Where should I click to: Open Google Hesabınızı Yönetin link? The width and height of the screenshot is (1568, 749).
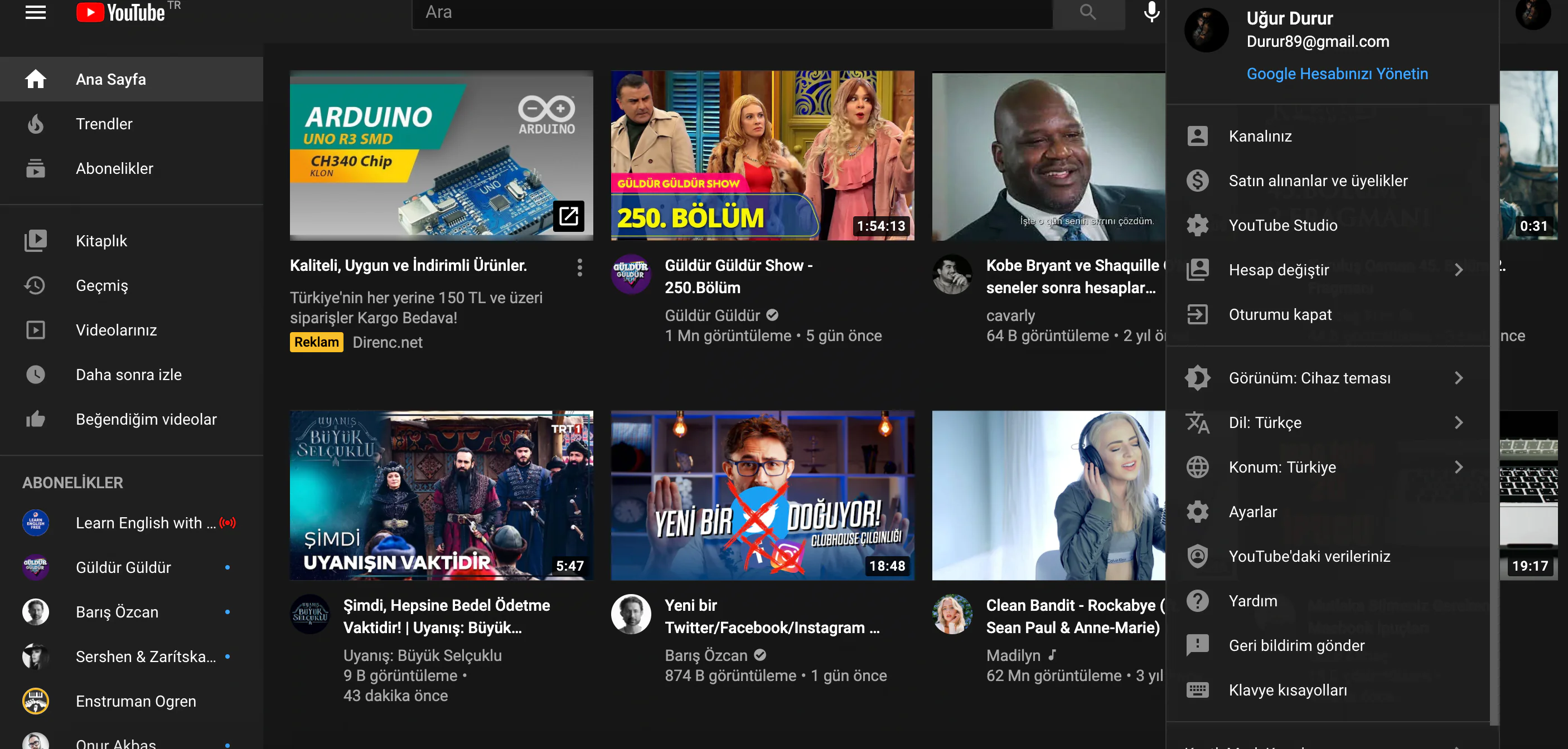[1337, 73]
